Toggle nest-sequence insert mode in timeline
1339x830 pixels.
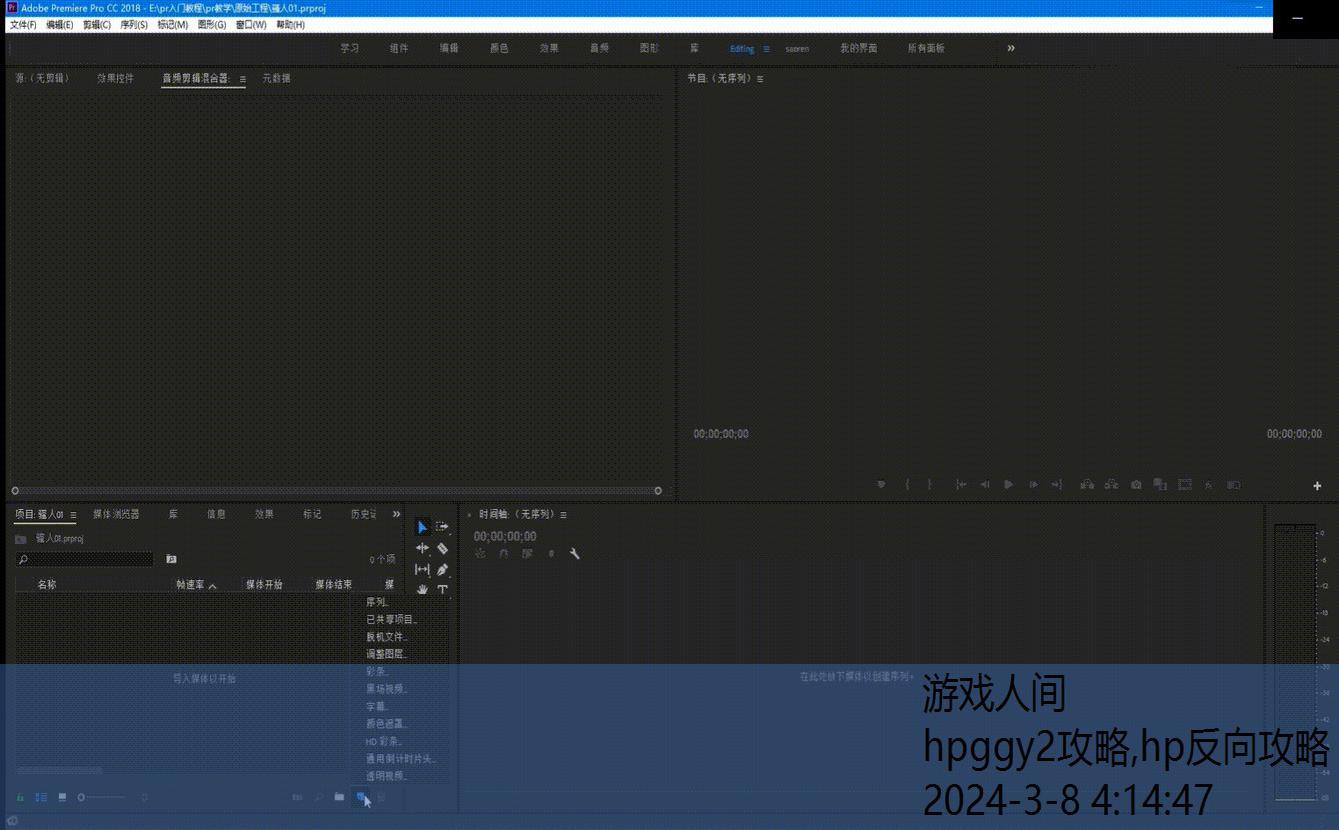pos(480,553)
